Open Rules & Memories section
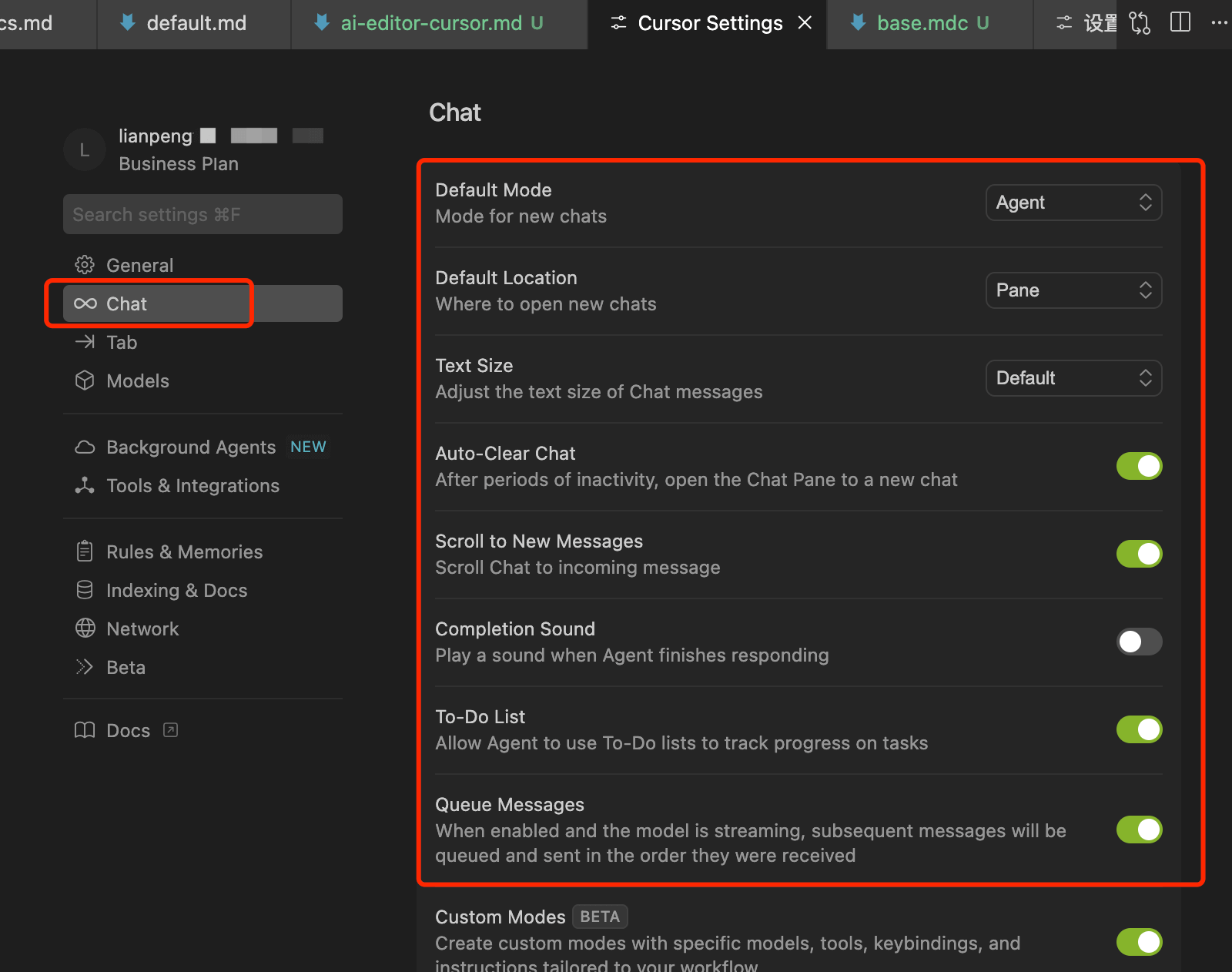The height and width of the screenshot is (972, 1232). coord(203,552)
